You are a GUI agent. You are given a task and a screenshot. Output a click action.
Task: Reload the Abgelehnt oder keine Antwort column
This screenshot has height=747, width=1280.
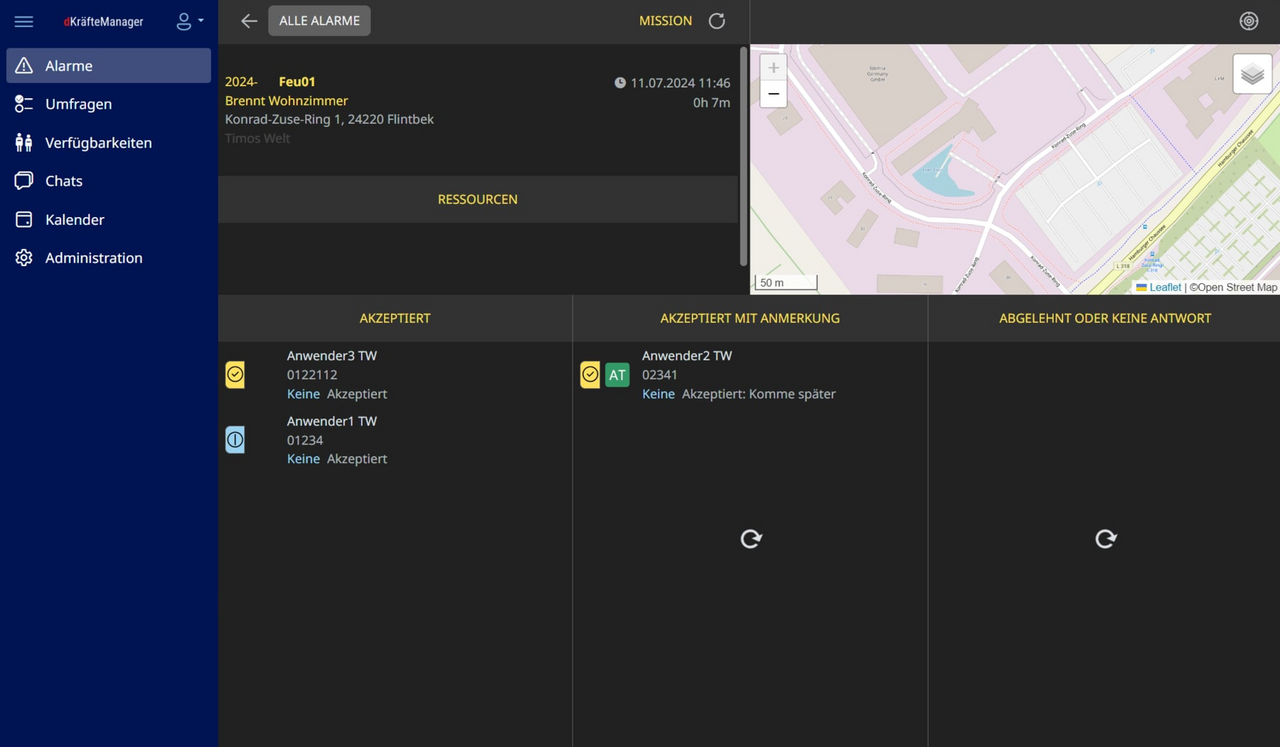pyautogui.click(x=1105, y=539)
